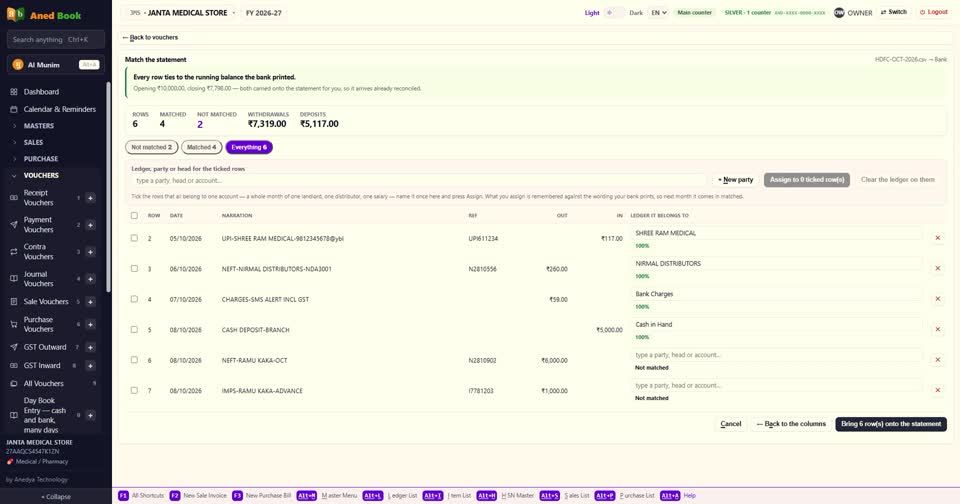Add a new Receipt Voucher with plus
This screenshot has height=504, width=960.
click(x=90, y=198)
